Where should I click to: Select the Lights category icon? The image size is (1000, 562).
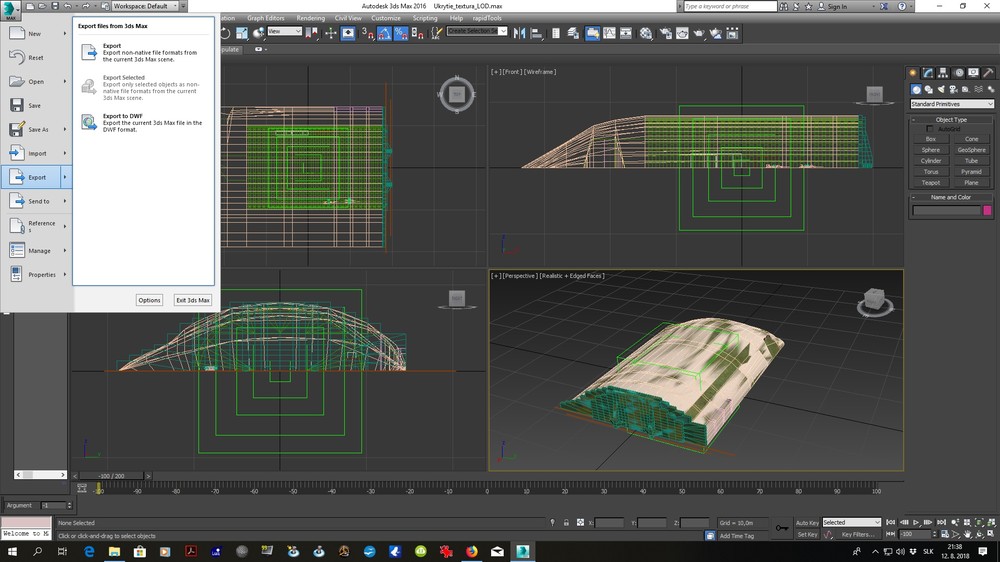(939, 89)
